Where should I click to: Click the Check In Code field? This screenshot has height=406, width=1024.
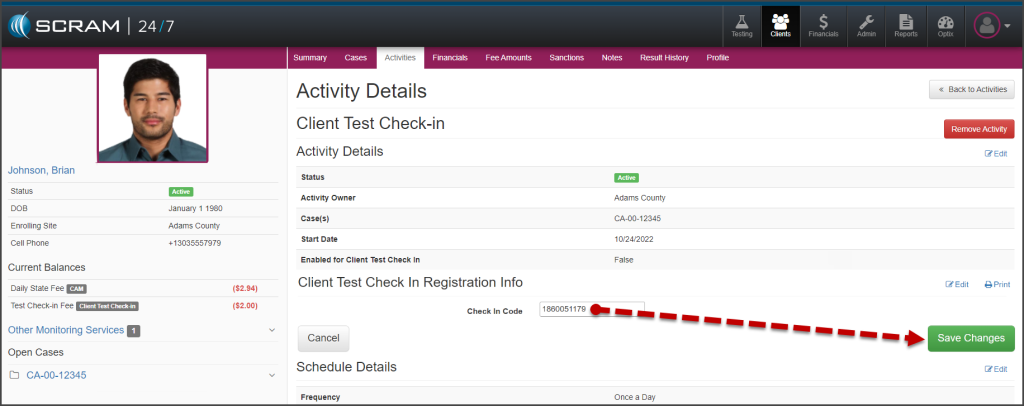[592, 311]
